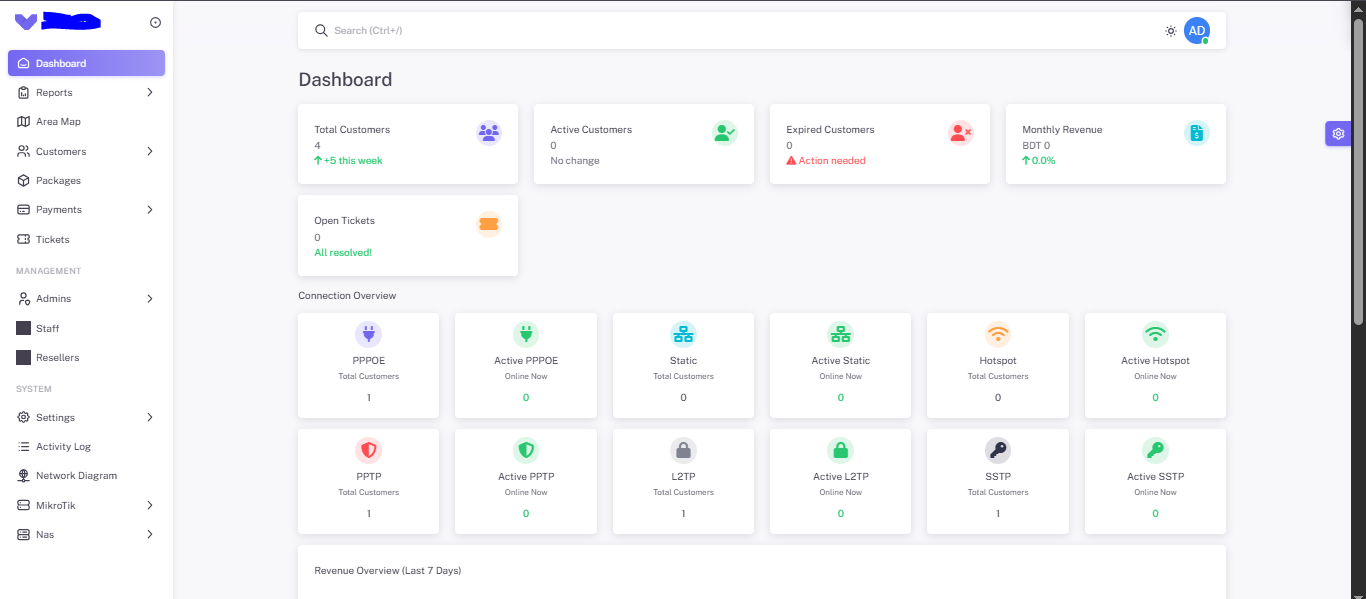
Task: Open the Activity Log link
Action: pos(63,447)
